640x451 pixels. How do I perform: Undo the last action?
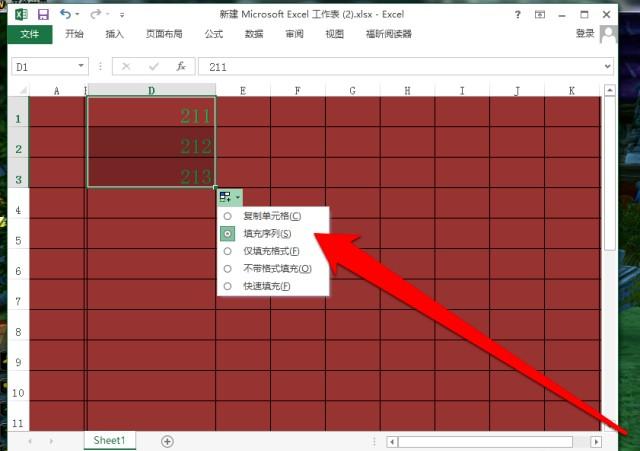65,14
